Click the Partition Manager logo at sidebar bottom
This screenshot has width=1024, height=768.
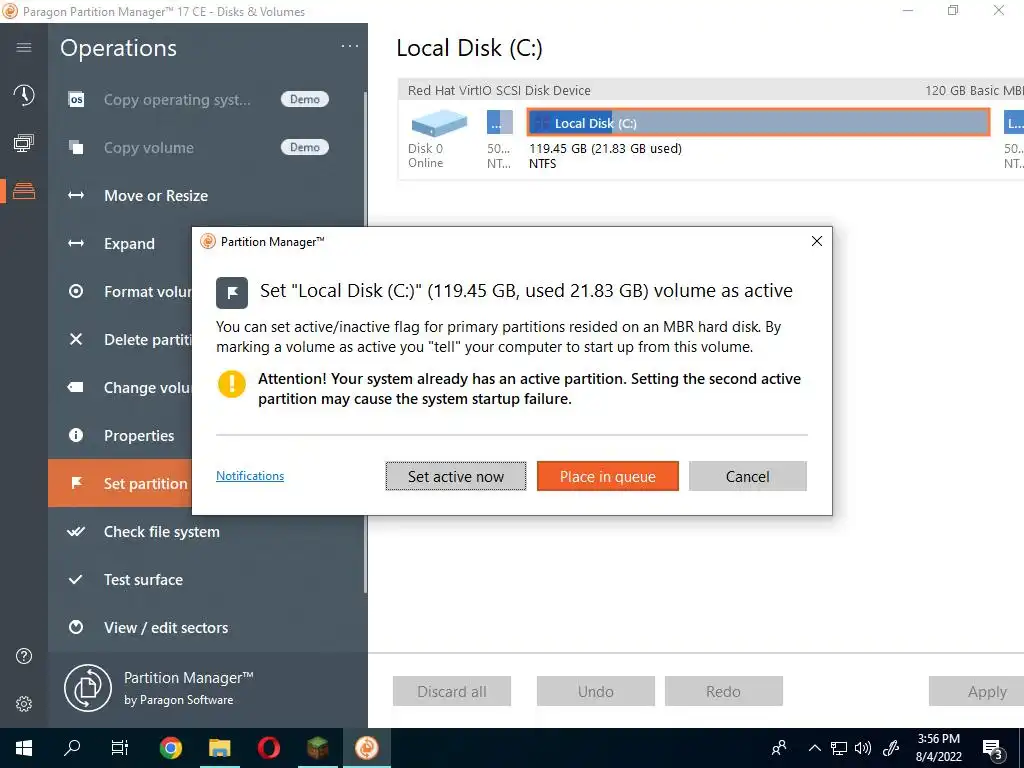[x=88, y=688]
